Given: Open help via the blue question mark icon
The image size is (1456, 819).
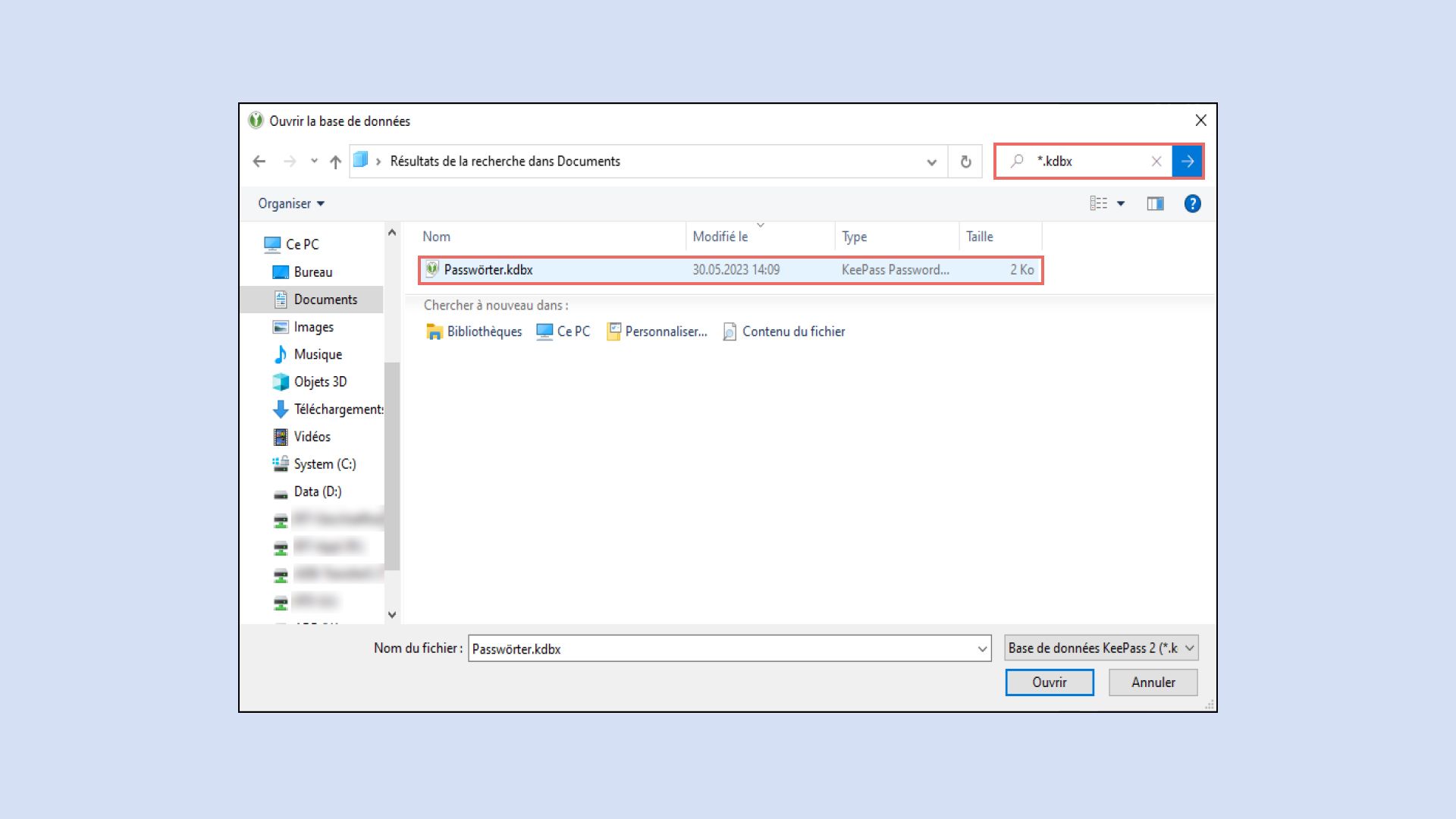Looking at the screenshot, I should pos(1192,203).
